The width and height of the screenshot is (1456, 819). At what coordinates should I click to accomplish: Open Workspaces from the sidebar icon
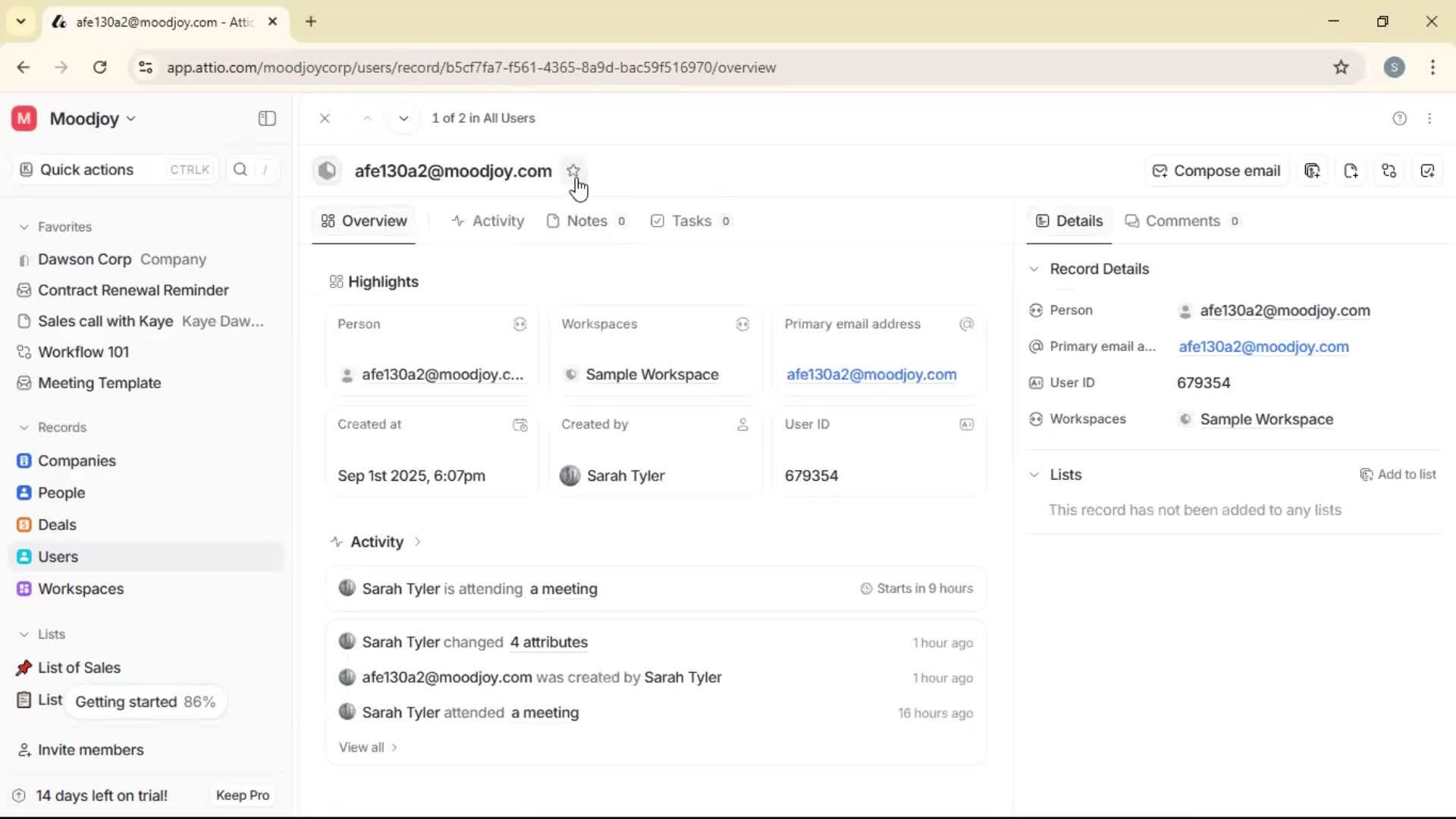[24, 588]
